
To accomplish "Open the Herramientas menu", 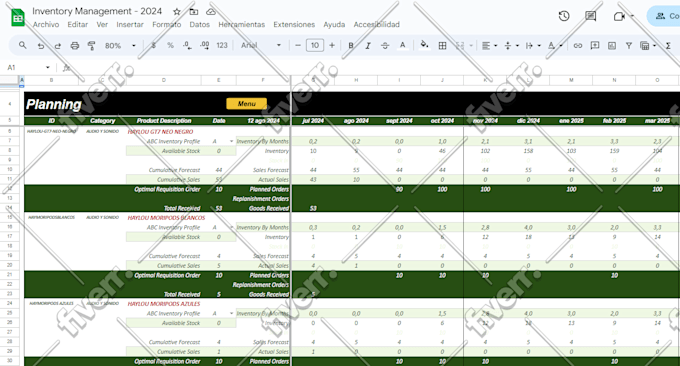I will [242, 25].
